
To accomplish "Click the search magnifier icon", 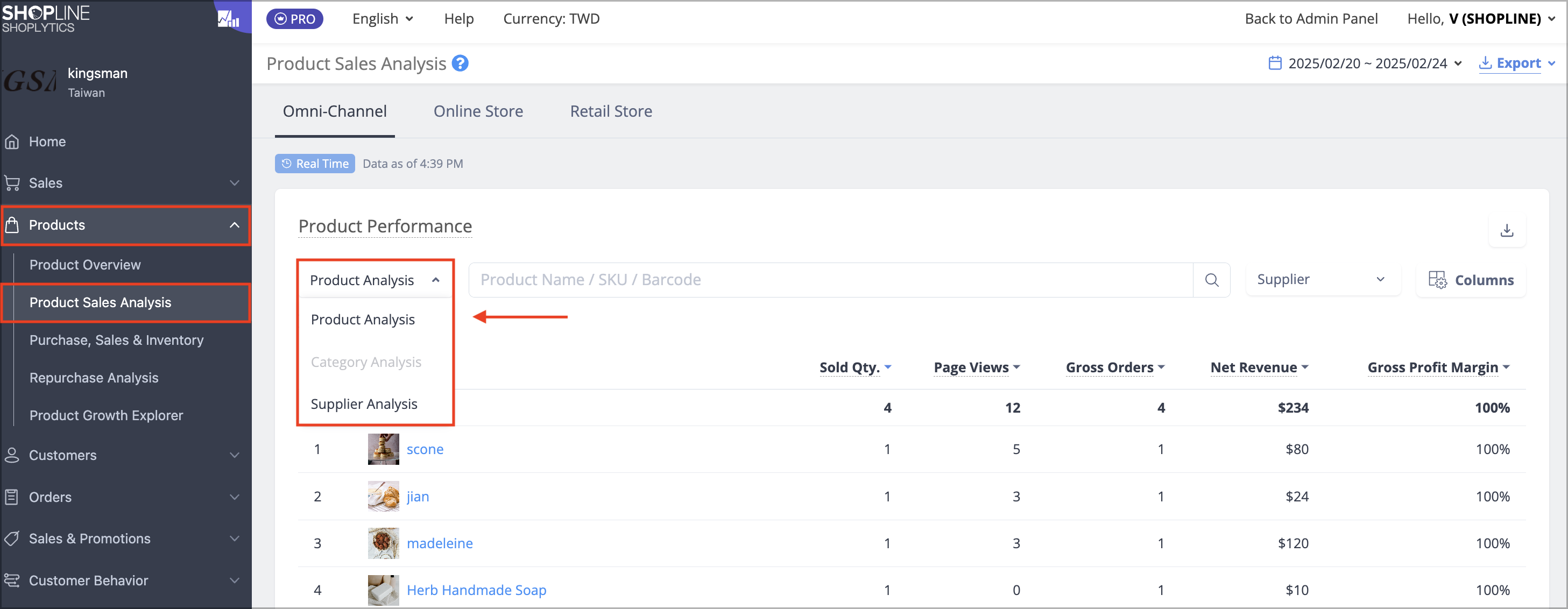I will 1212,280.
